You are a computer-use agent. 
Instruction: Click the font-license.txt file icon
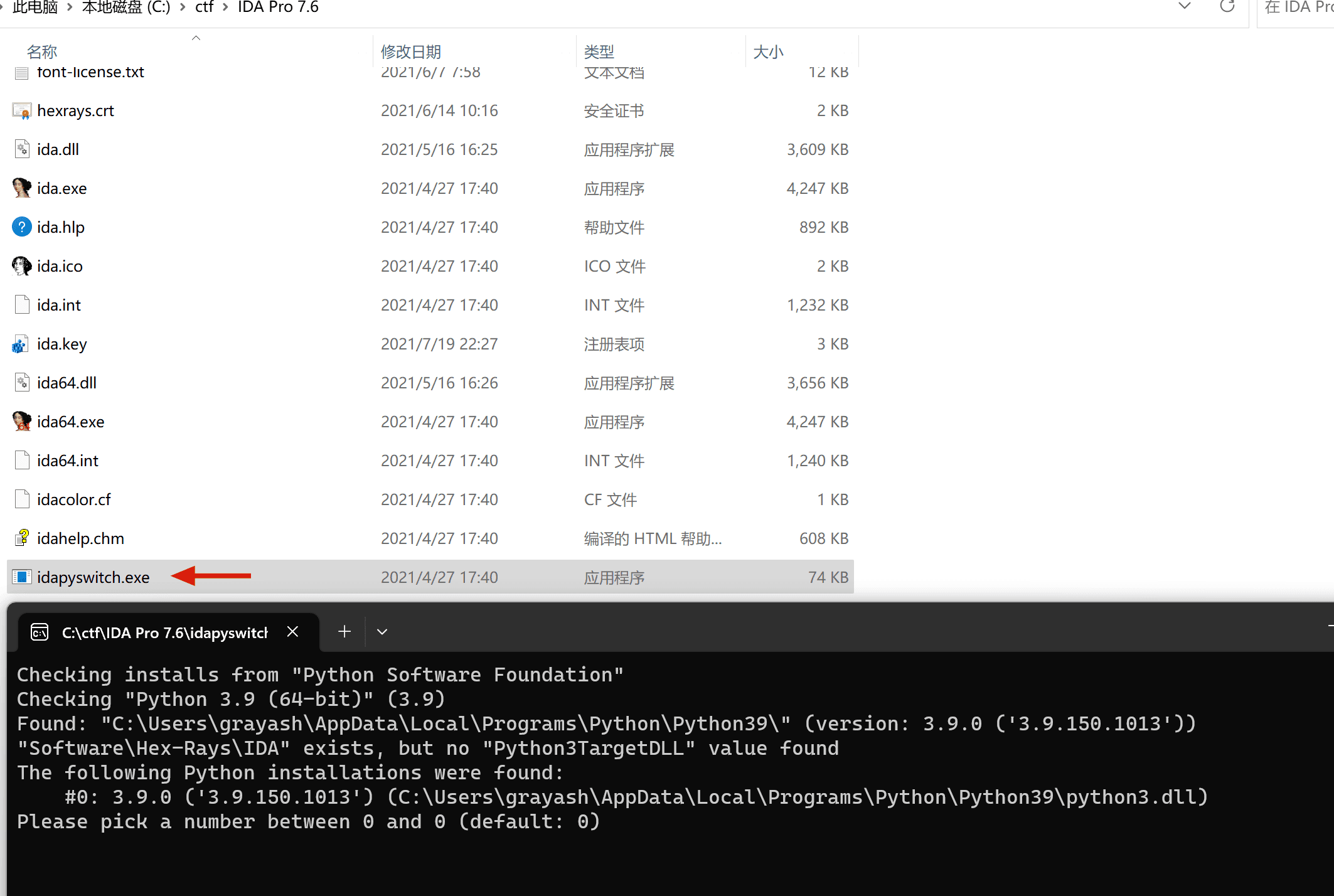click(22, 73)
